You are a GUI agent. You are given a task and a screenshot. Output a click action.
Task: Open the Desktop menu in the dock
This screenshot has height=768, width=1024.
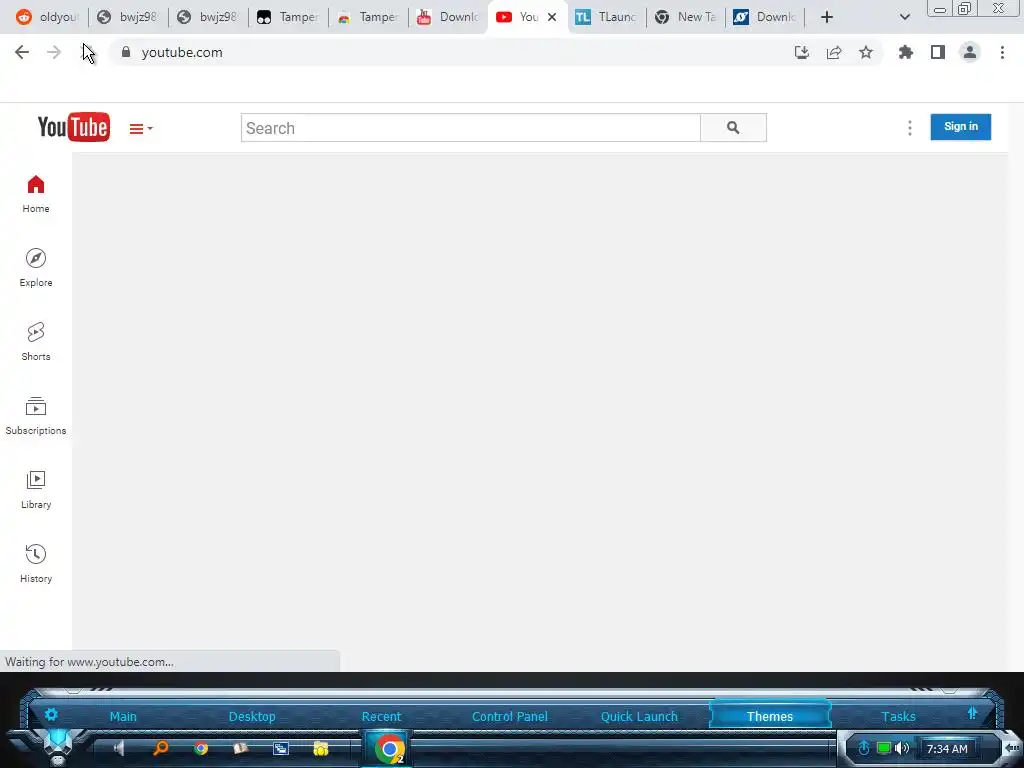coord(252,716)
